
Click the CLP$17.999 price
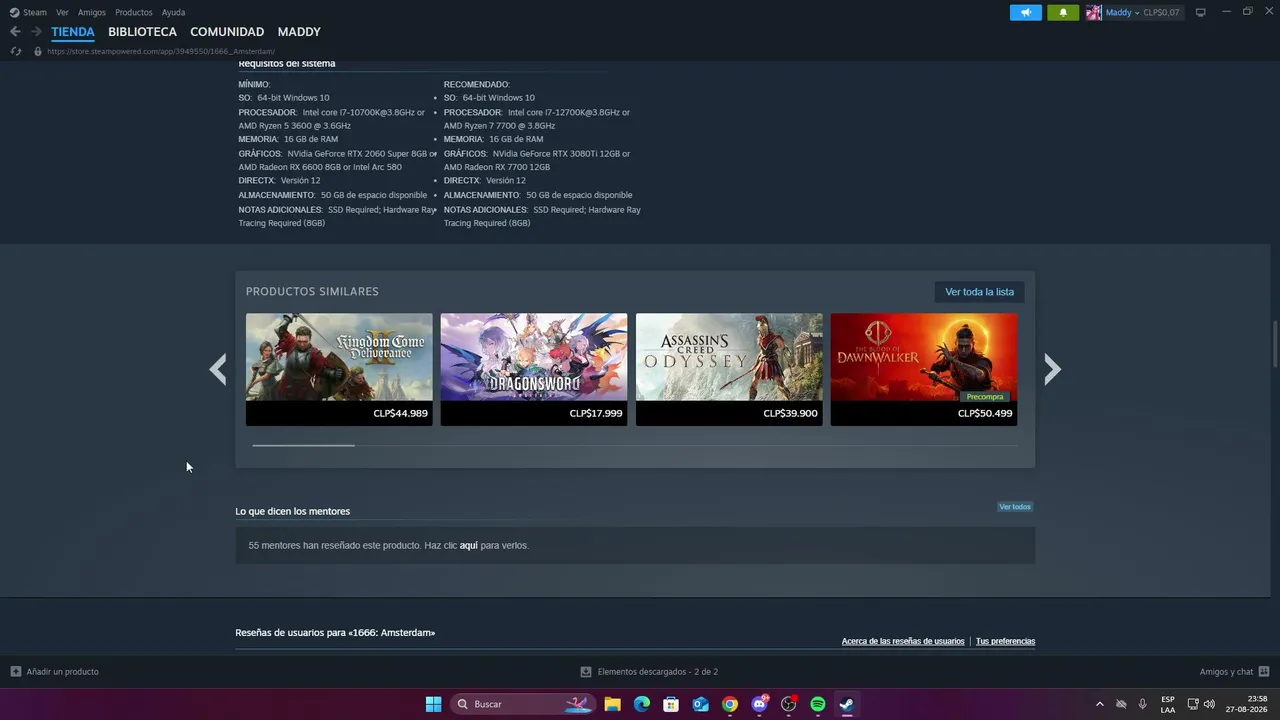coord(595,413)
